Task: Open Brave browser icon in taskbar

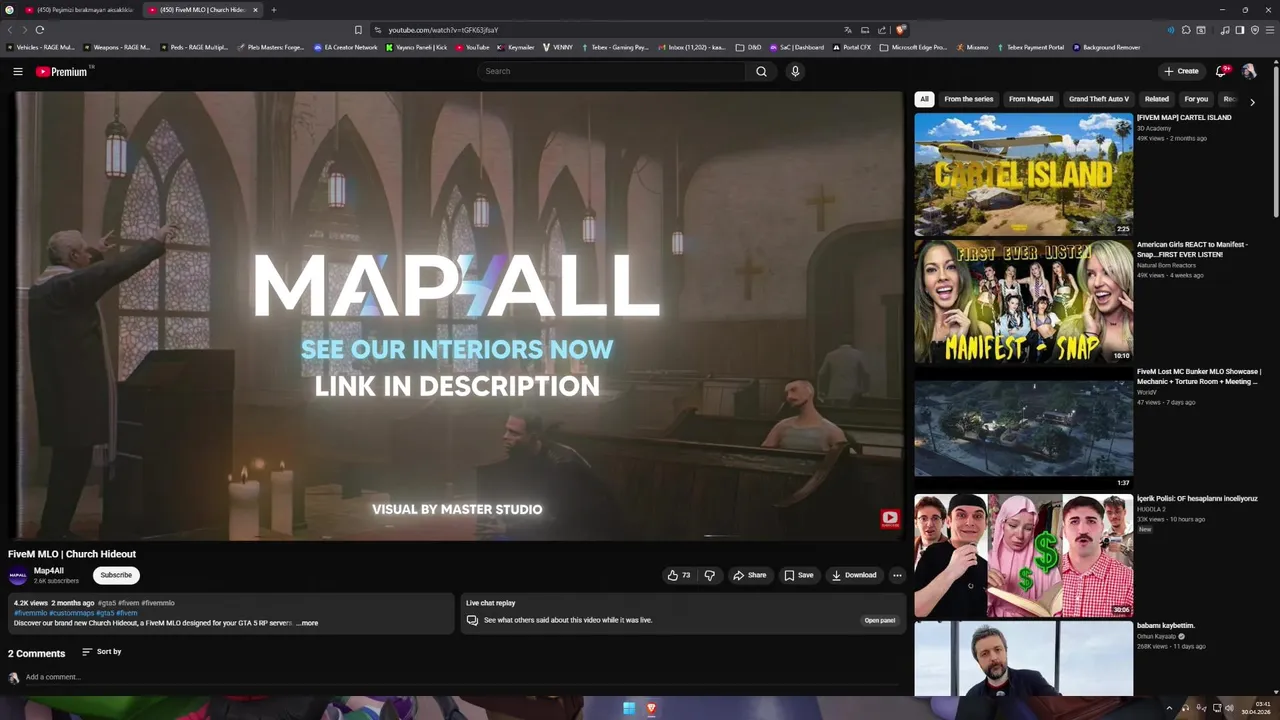Action: coord(651,708)
